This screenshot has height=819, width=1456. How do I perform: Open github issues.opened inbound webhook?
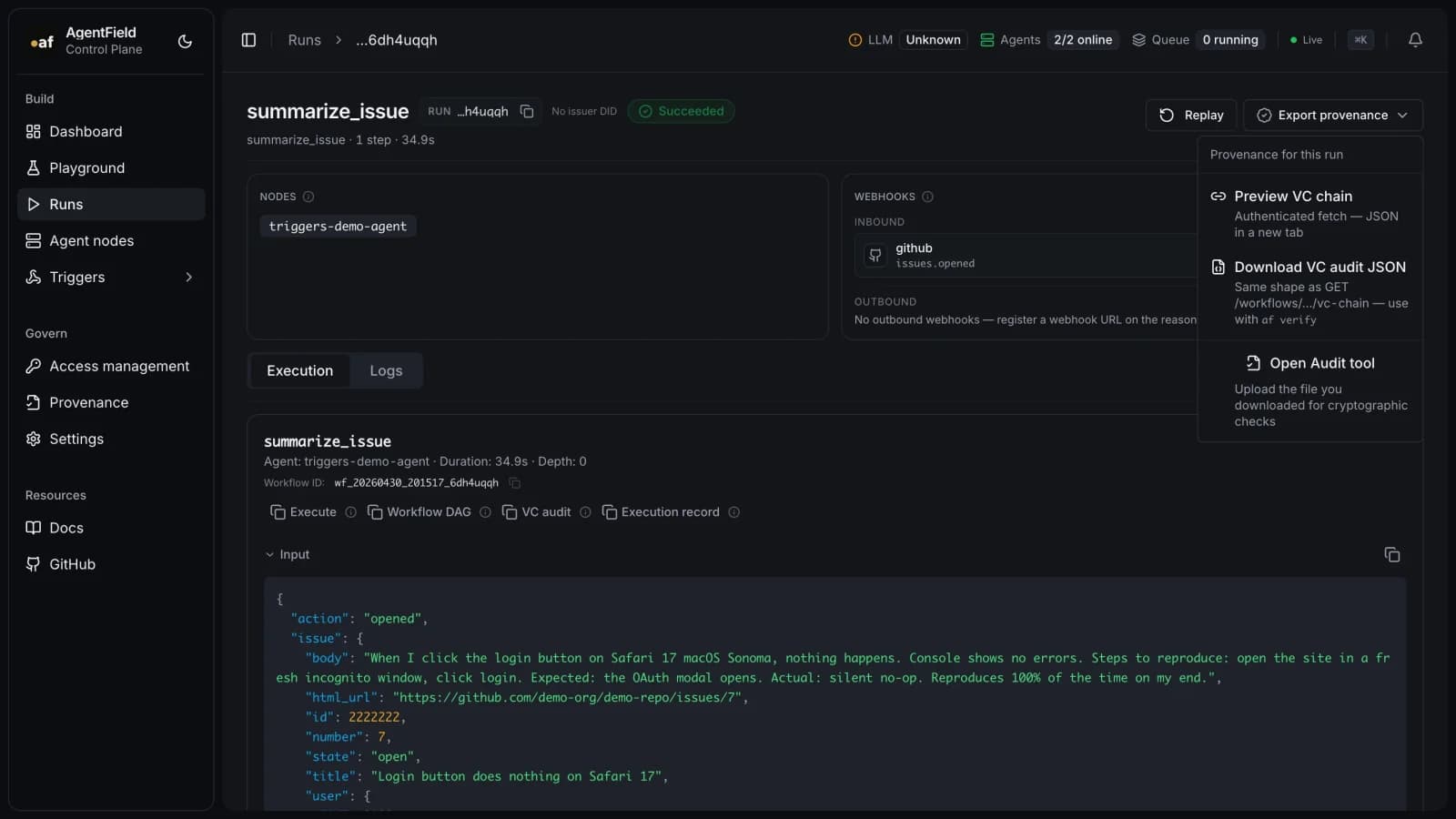coord(1026,255)
